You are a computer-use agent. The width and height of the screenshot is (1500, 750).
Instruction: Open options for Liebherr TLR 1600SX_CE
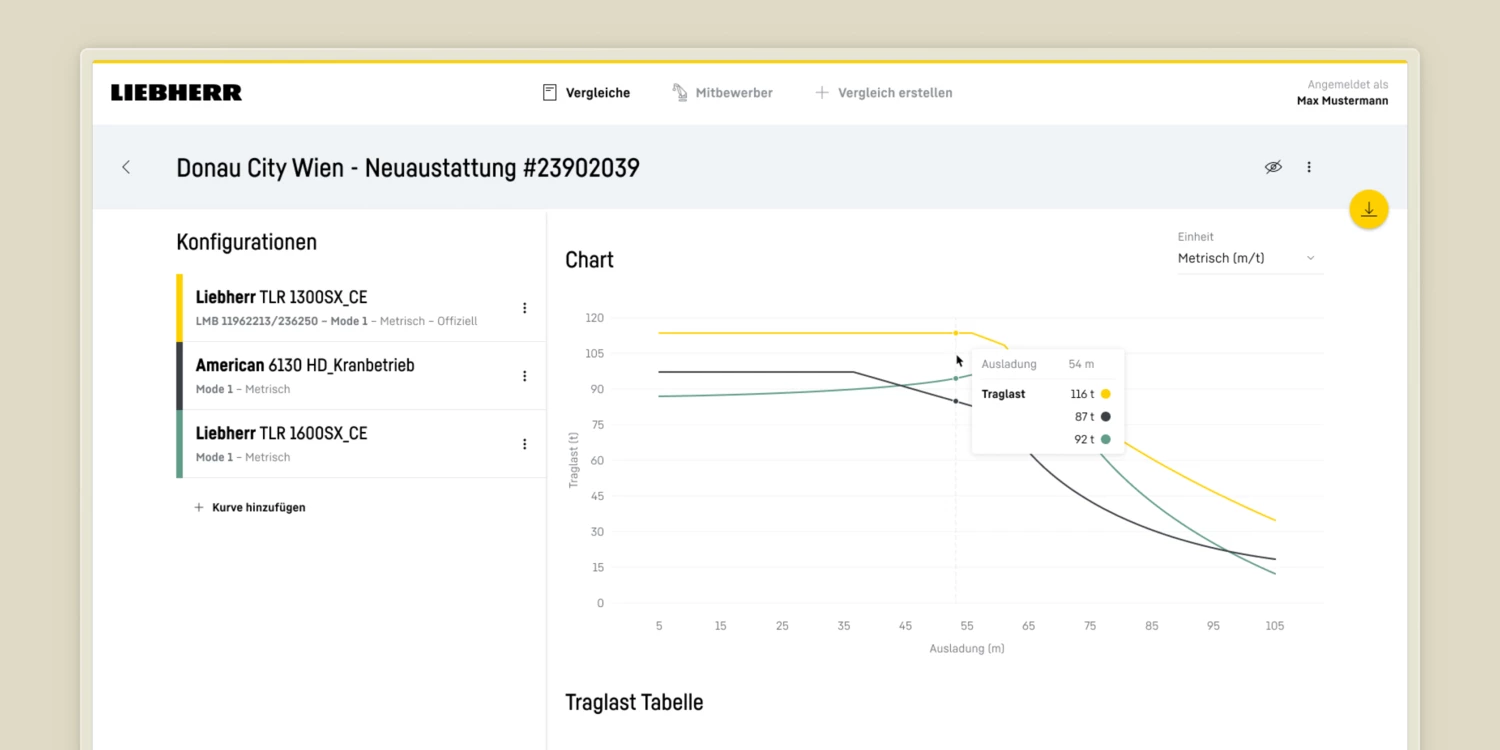click(x=524, y=444)
